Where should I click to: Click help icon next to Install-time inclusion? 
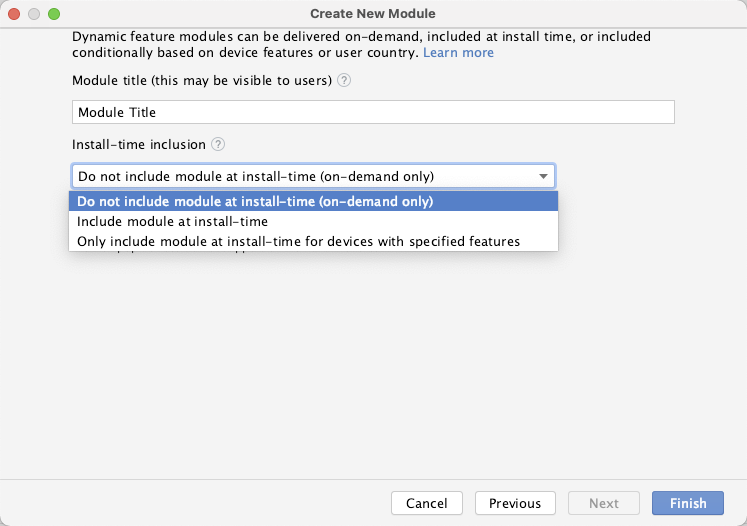coord(218,145)
